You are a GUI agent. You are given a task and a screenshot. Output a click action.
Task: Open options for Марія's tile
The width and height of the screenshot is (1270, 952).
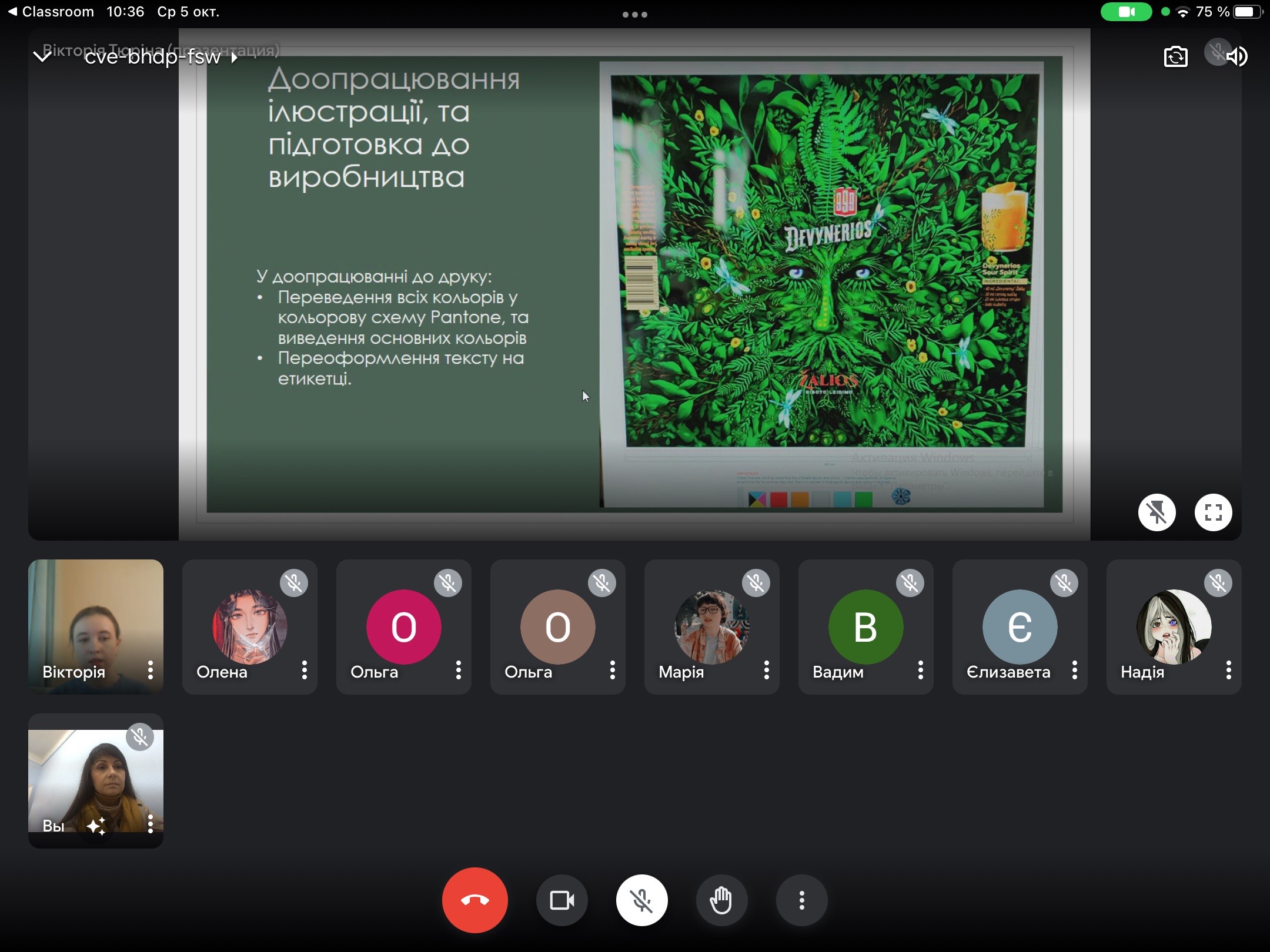click(x=767, y=670)
